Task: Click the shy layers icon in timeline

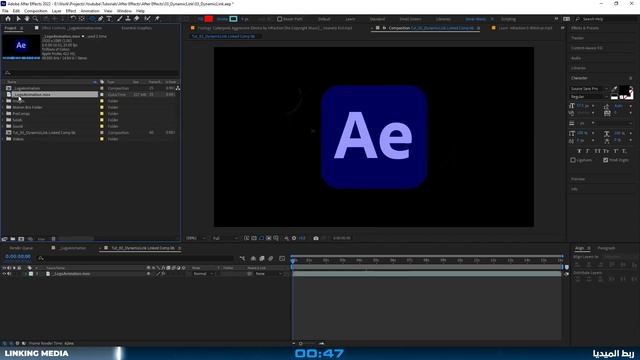Action: [x=253, y=258]
